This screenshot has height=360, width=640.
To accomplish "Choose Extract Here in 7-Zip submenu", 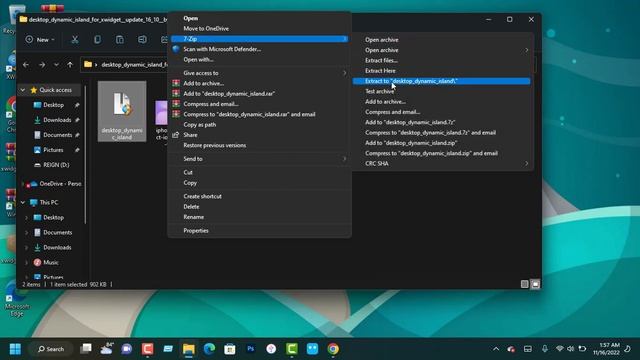I will coord(442,71).
